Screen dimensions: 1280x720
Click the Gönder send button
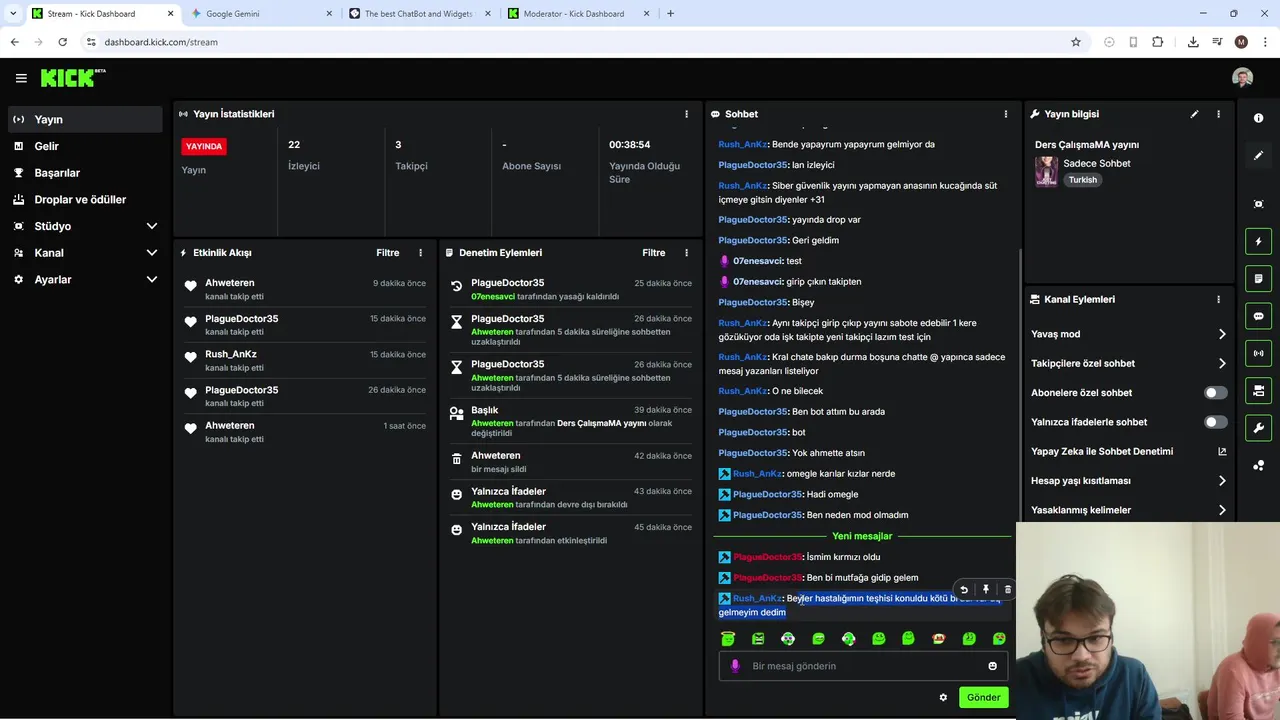click(983, 698)
